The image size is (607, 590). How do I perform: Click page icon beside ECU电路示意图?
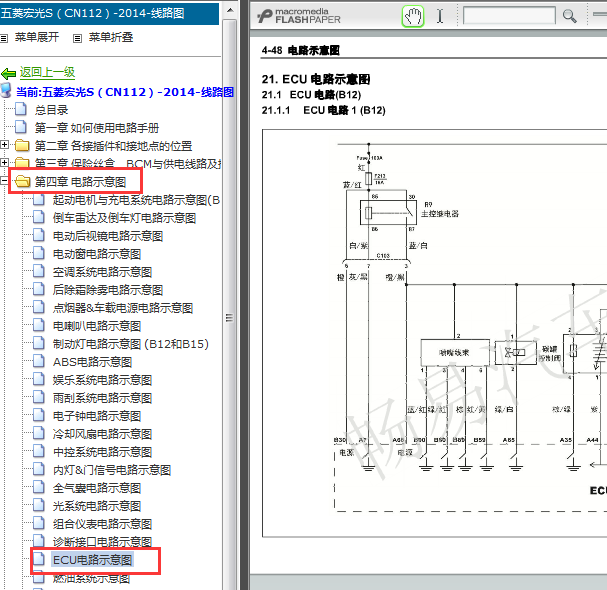39,559
